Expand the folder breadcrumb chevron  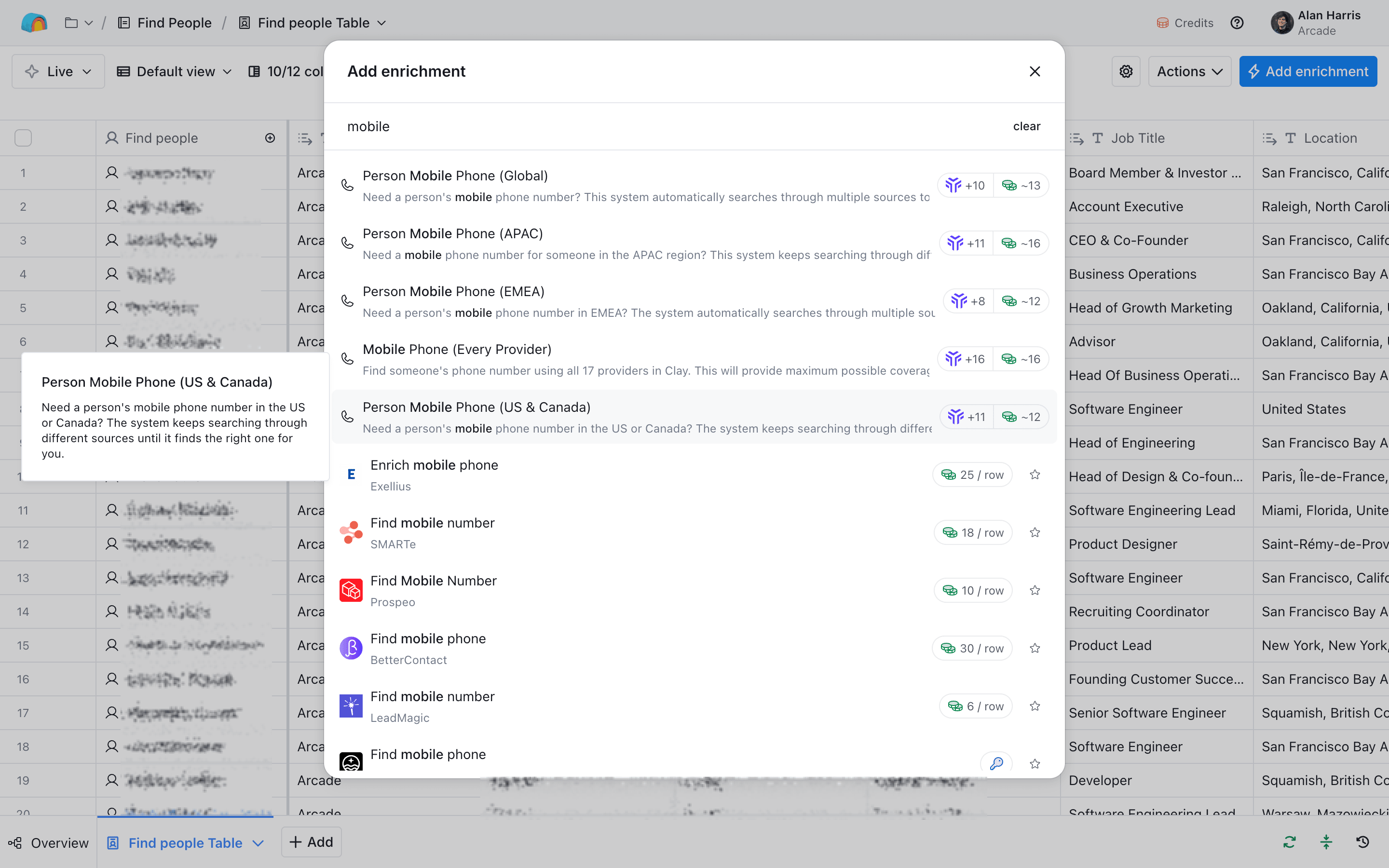pyautogui.click(x=88, y=23)
